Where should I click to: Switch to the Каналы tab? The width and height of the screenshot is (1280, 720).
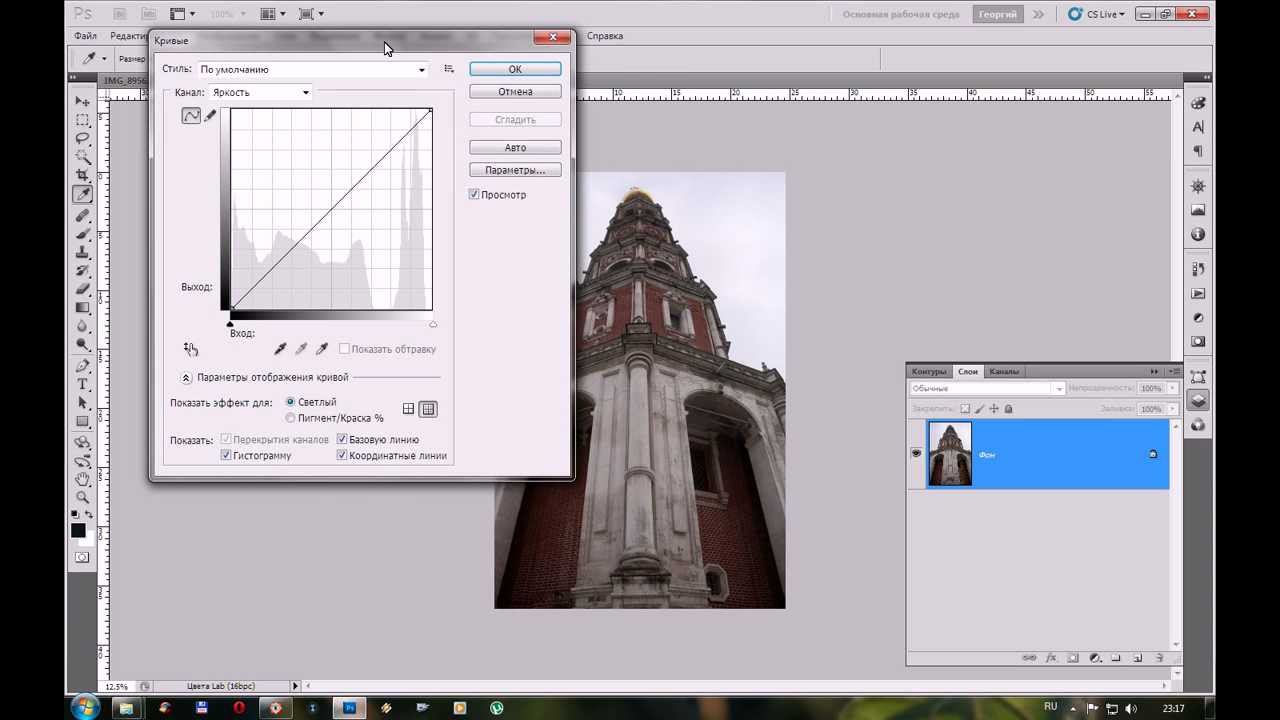click(1004, 372)
